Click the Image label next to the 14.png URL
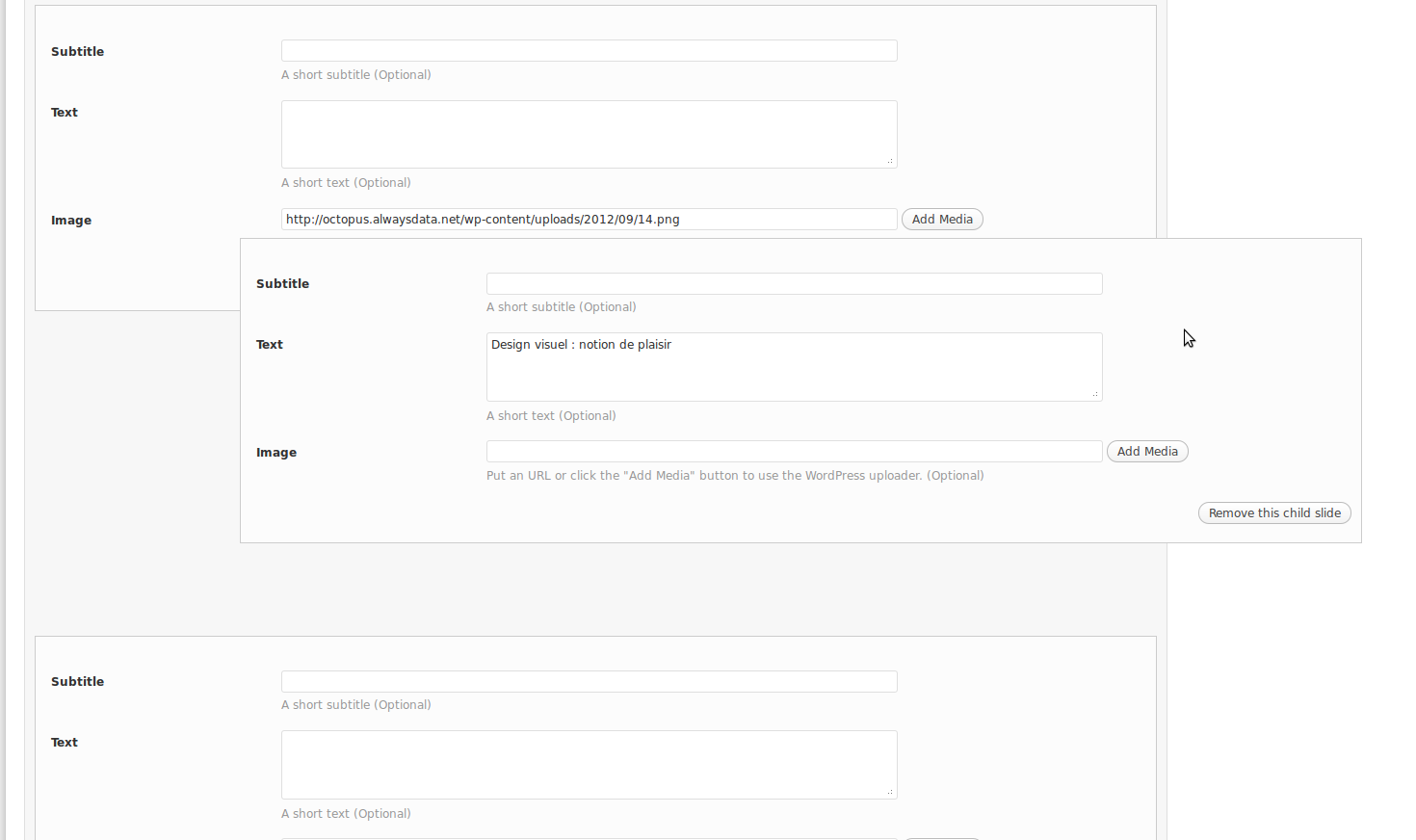The height and width of the screenshot is (840, 1416). [71, 221]
